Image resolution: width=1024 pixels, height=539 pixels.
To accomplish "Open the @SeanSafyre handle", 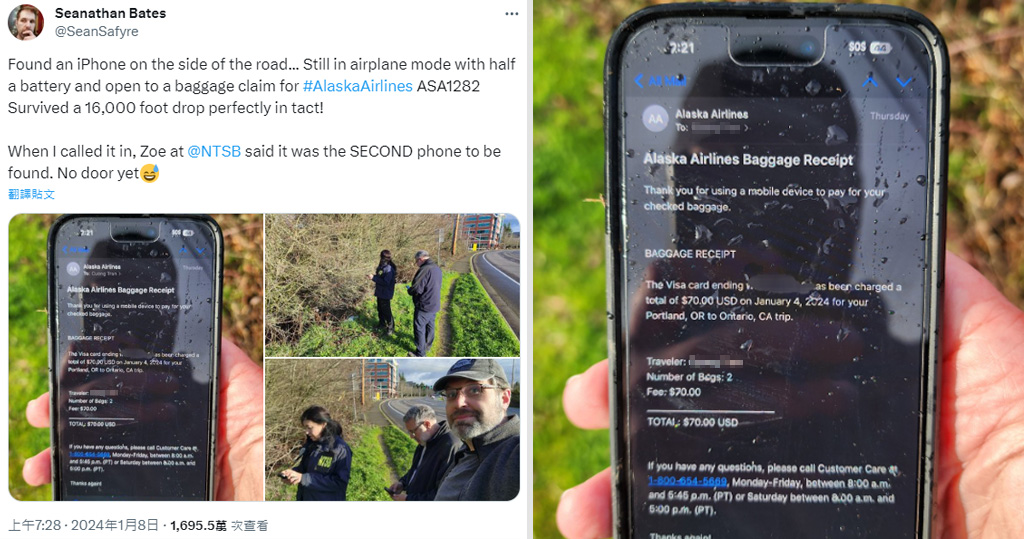I will [x=97, y=31].
